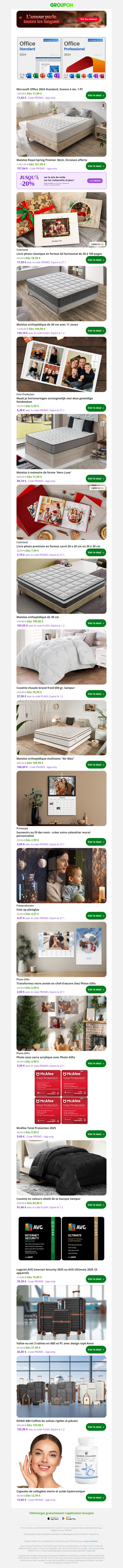Click 'Voir le deal' for Microsoft Office 2024
Screen dimensions: 123x1568
(96, 95)
